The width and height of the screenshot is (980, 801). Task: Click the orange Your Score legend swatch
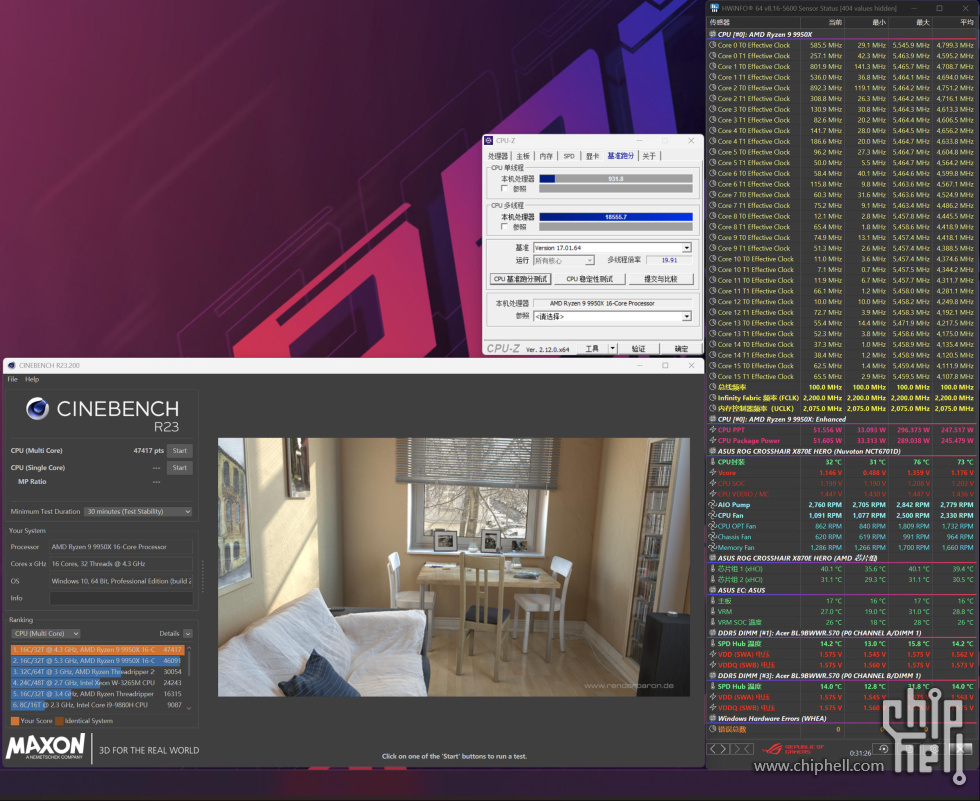click(x=15, y=721)
